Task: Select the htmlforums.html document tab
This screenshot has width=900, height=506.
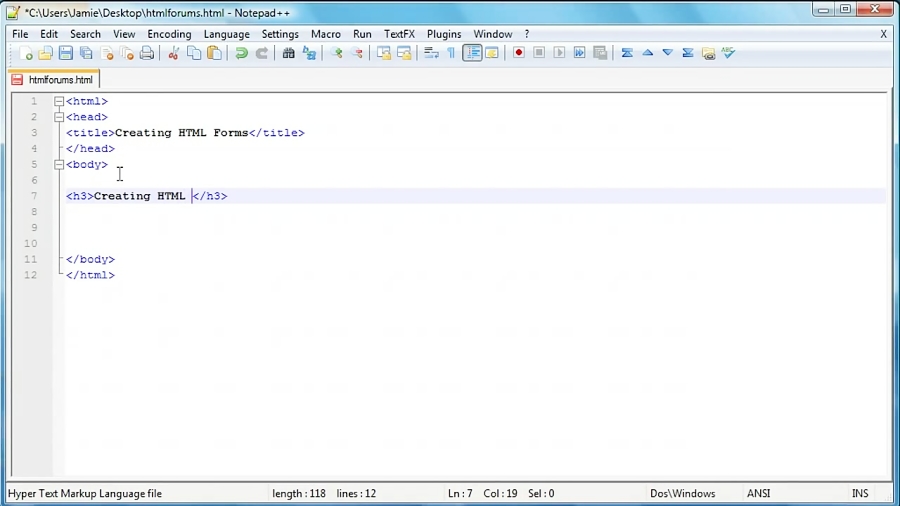Action: click(55, 80)
